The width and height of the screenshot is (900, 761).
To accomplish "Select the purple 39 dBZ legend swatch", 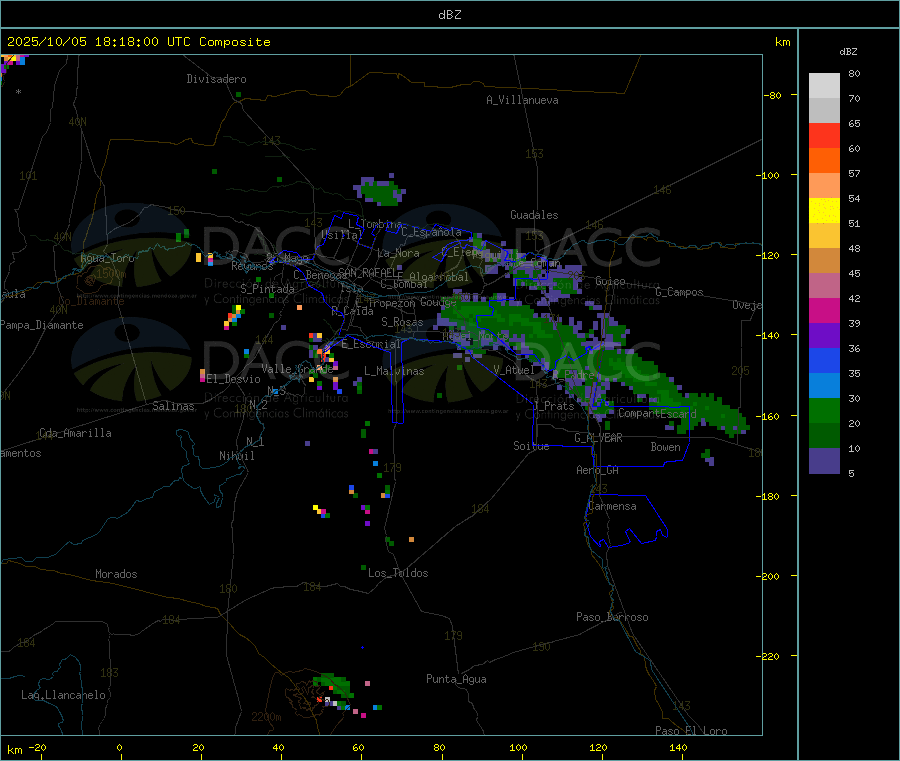I will (x=824, y=335).
